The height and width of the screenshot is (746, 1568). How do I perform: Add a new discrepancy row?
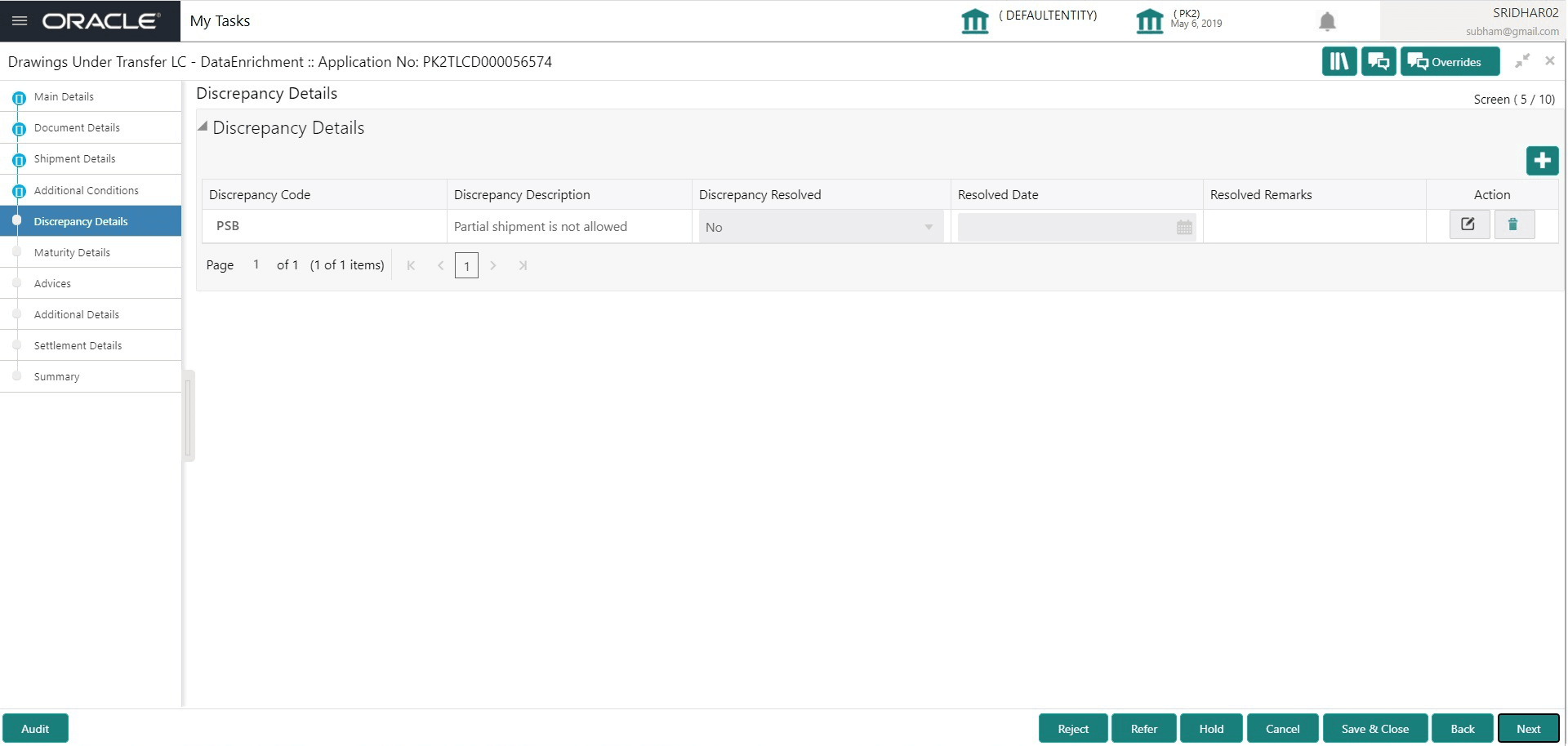pyautogui.click(x=1542, y=160)
